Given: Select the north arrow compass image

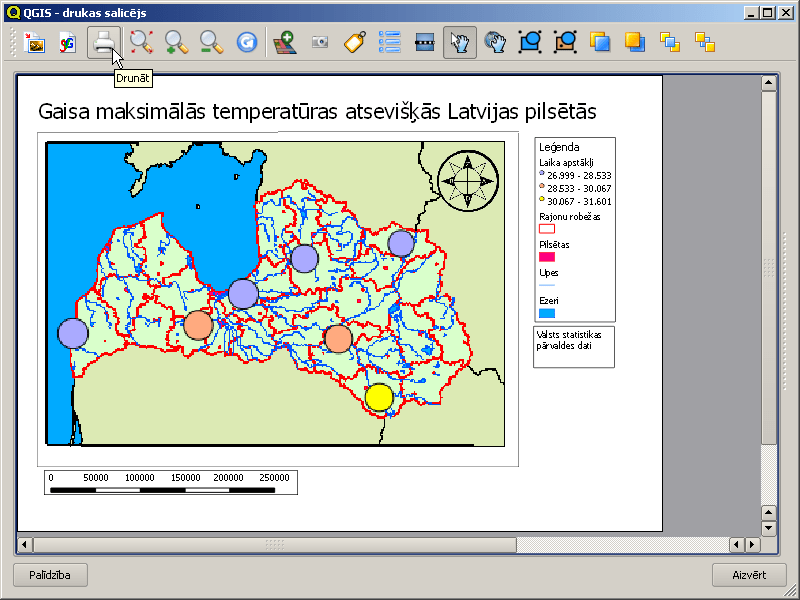Looking at the screenshot, I should [468, 181].
